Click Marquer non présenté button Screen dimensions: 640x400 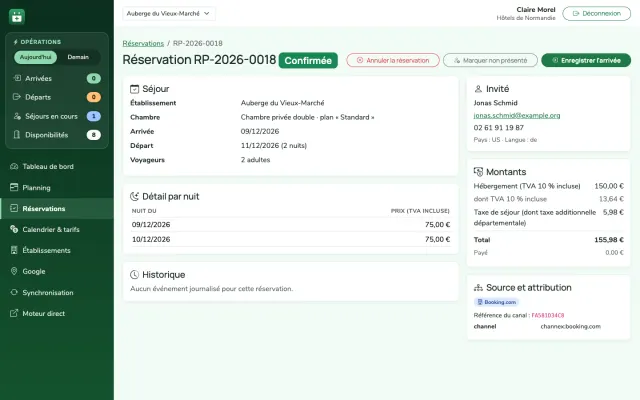pyautogui.click(x=490, y=60)
